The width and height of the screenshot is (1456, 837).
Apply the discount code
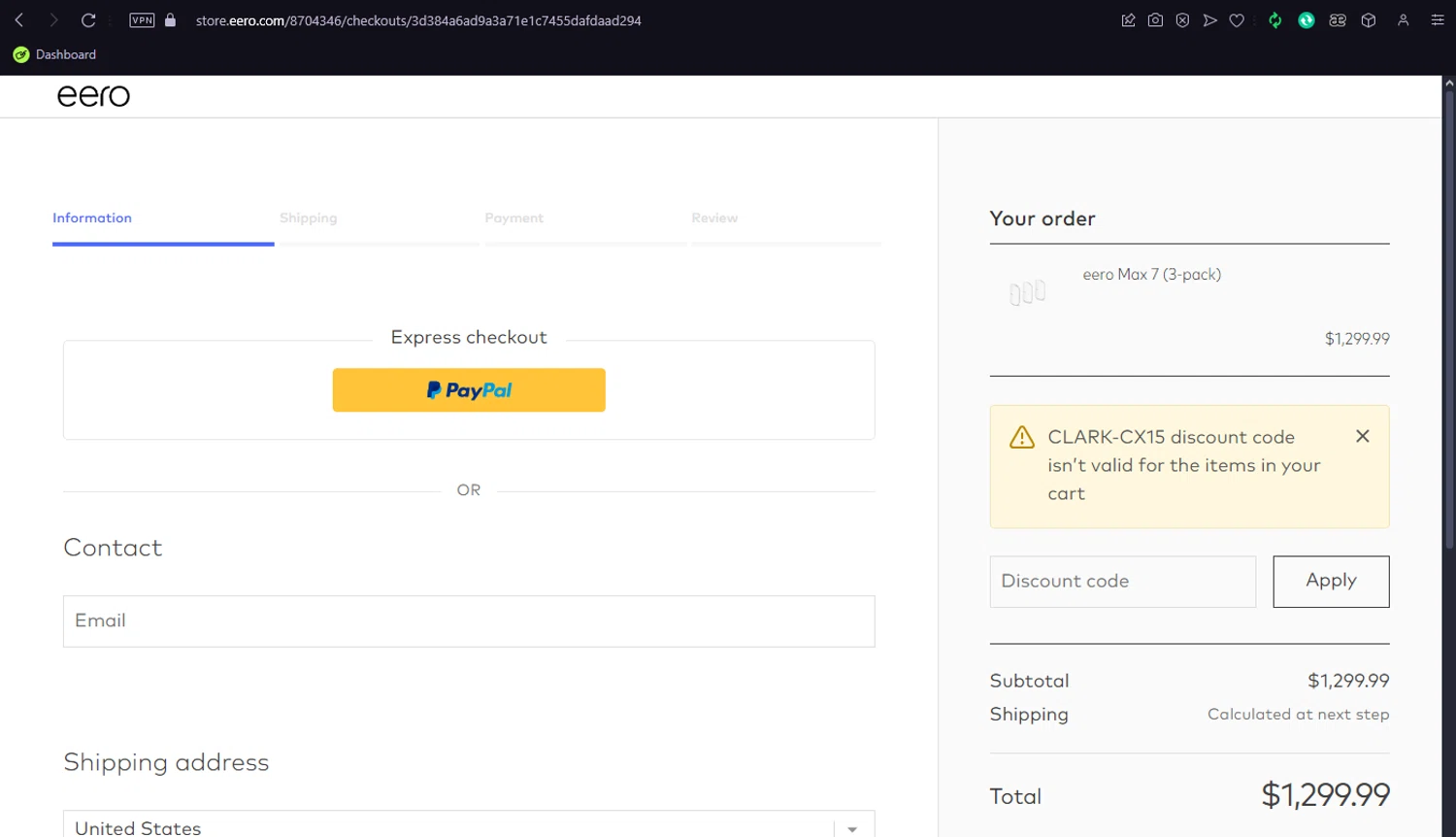click(x=1331, y=582)
